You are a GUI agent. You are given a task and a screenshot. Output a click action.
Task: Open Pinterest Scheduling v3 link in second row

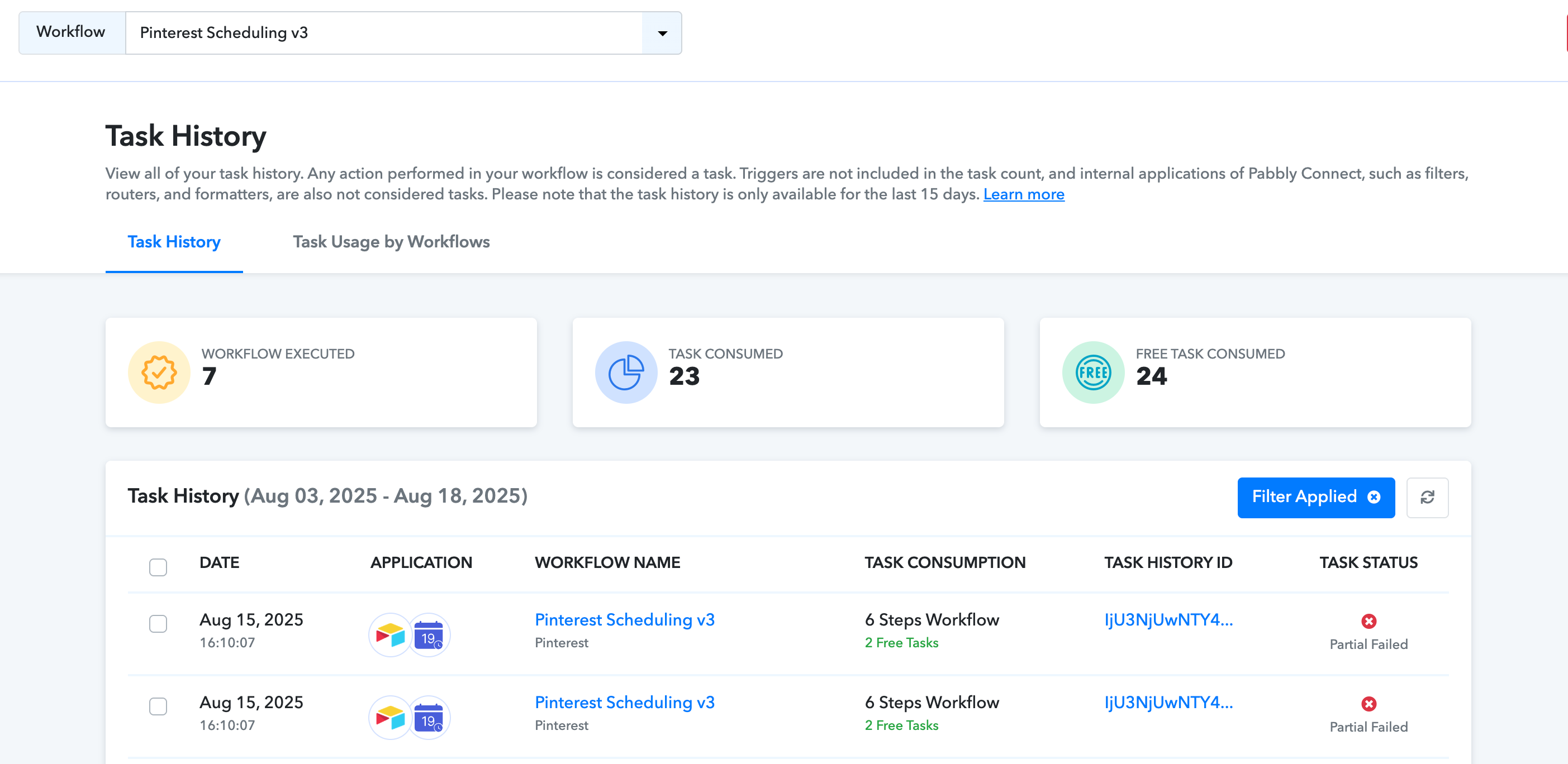coord(625,703)
